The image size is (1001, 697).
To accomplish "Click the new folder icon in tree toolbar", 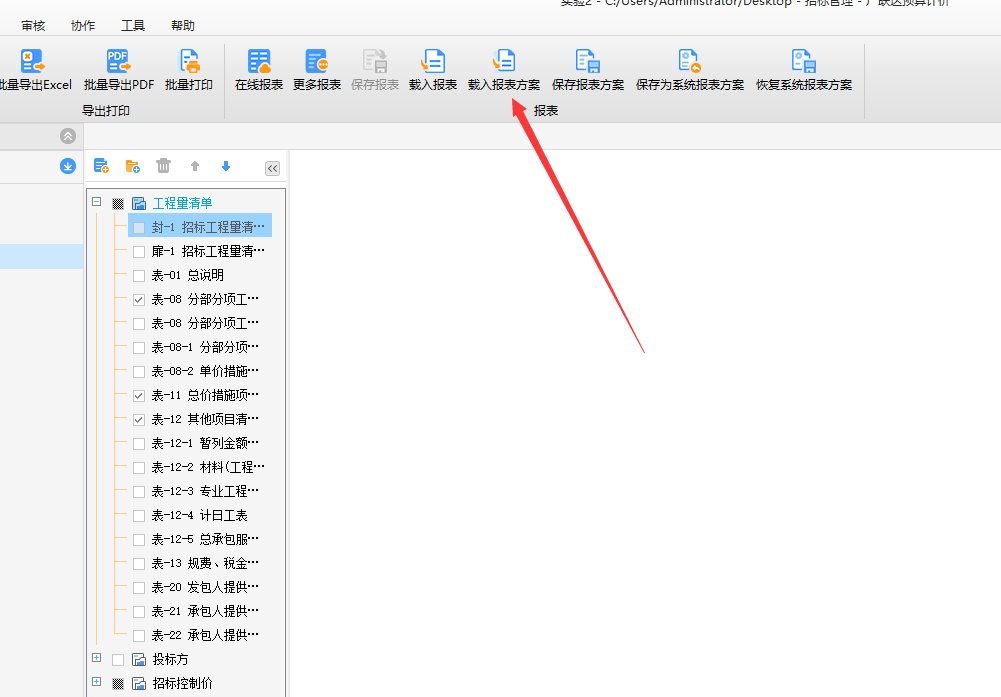I will point(131,166).
